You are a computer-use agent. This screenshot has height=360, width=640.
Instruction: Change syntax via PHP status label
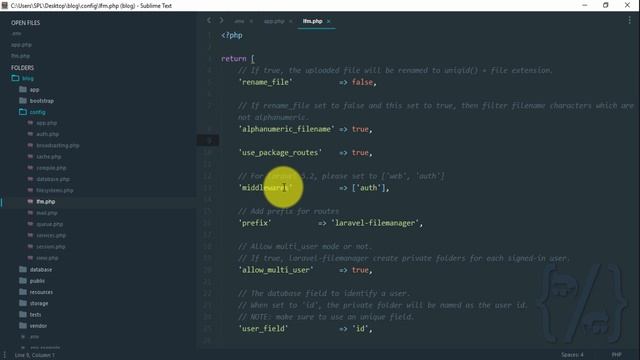click(616, 355)
